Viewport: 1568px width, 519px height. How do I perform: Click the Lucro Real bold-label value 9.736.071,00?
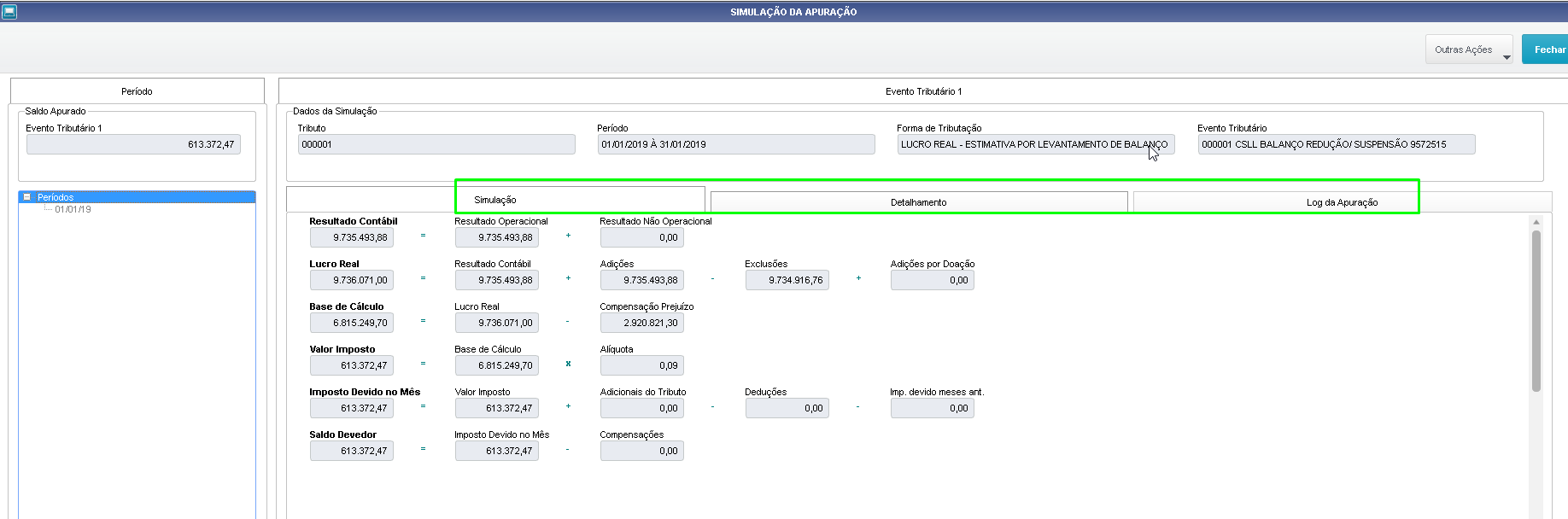coord(352,280)
